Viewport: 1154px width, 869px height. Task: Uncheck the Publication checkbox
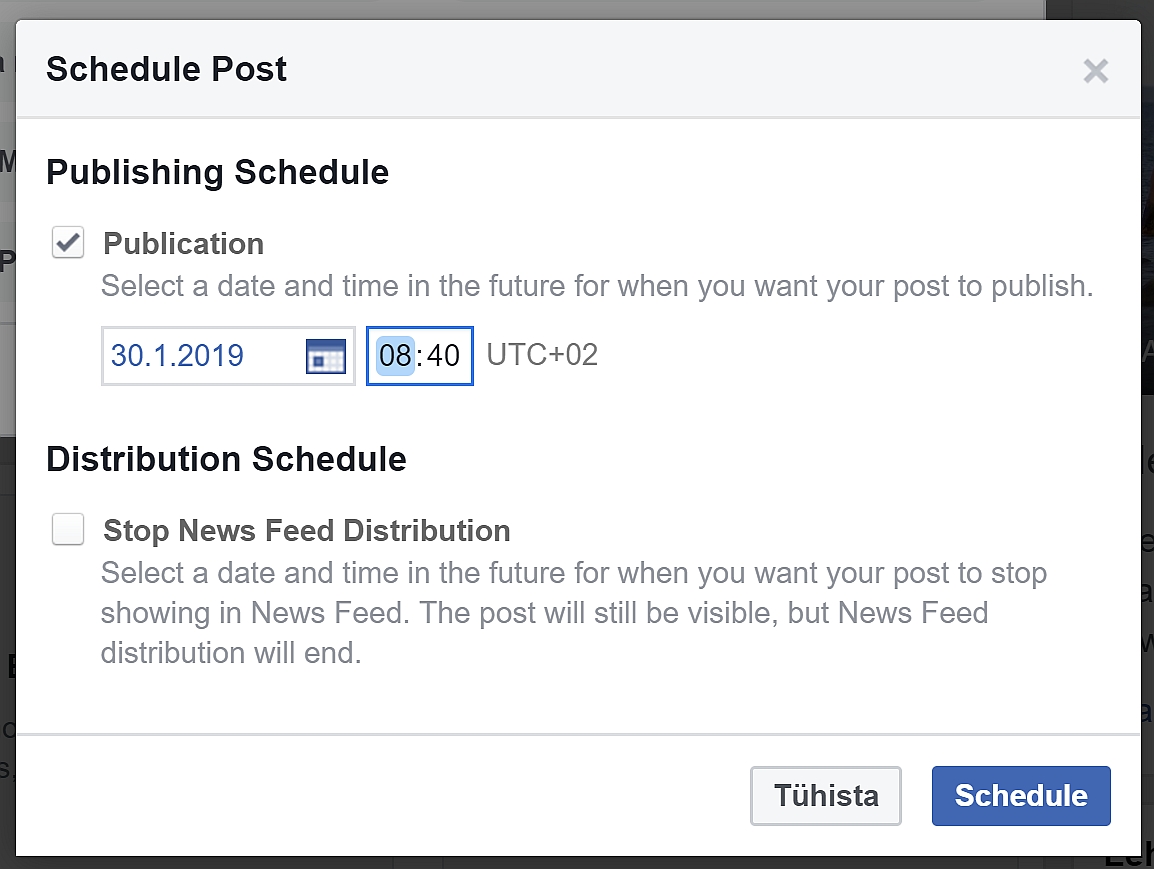[68, 243]
